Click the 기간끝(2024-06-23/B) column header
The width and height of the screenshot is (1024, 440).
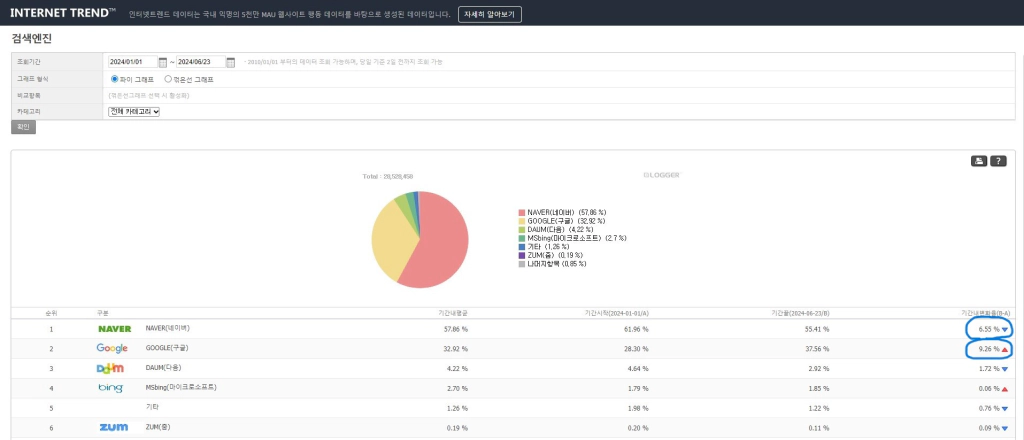800,313
